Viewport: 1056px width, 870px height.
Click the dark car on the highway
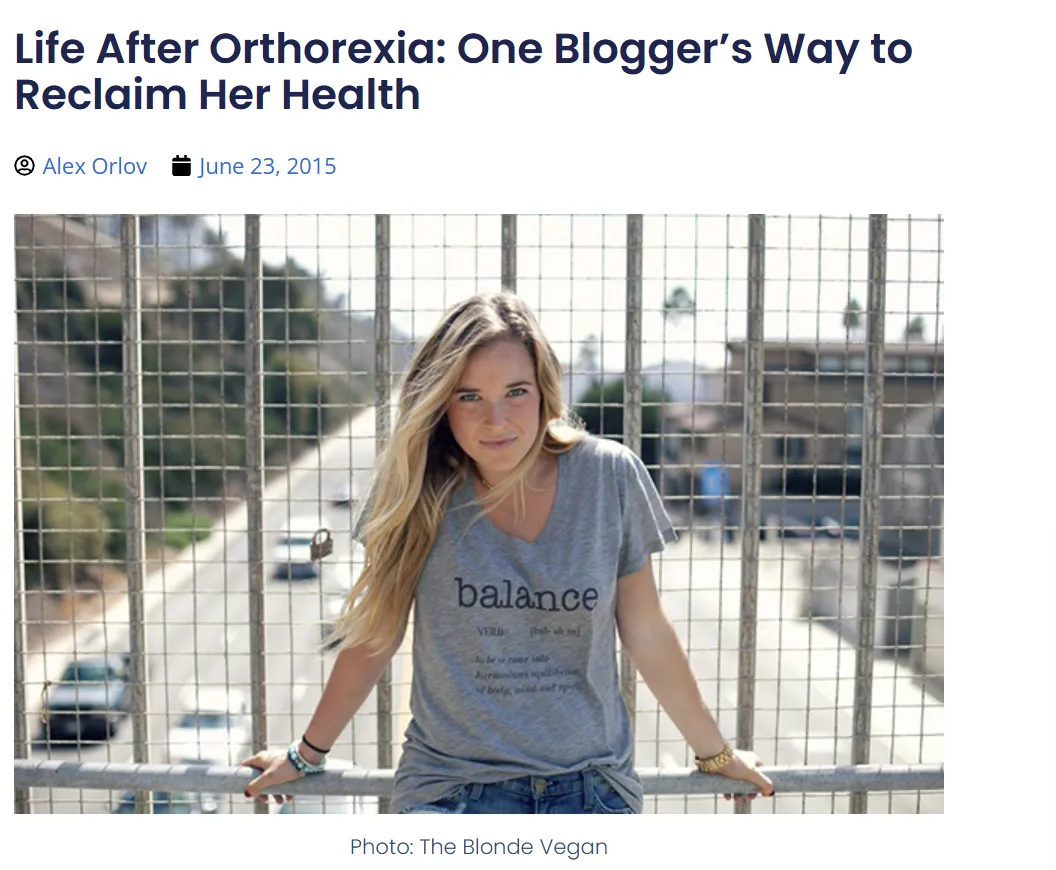tap(86, 696)
